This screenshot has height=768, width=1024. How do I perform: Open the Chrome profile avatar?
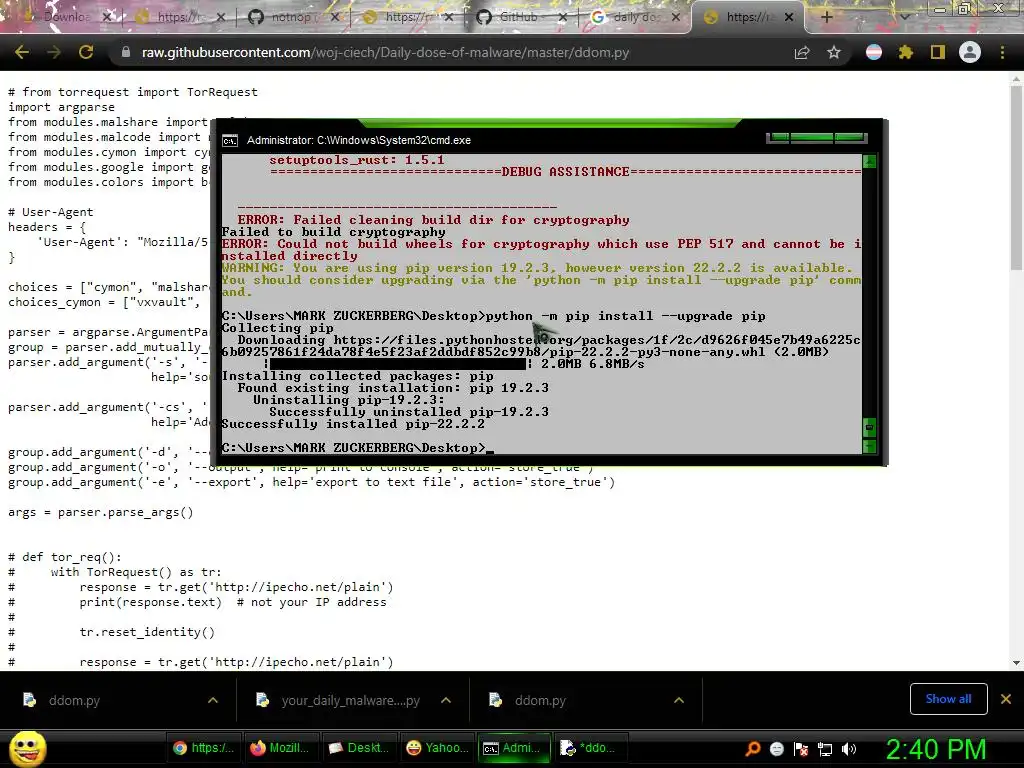pyautogui.click(x=970, y=52)
